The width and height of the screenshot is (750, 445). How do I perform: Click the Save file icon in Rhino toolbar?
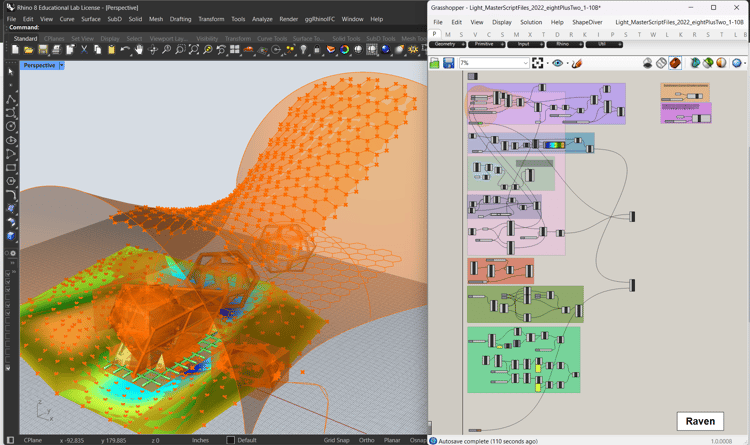coord(43,50)
